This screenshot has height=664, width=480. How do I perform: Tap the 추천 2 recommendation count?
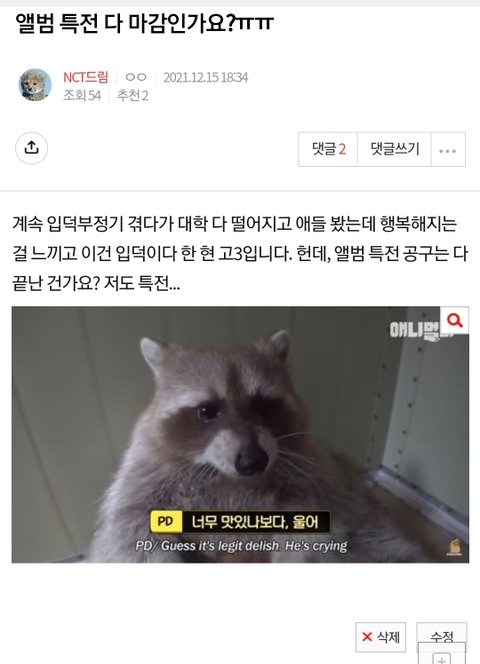tap(133, 95)
